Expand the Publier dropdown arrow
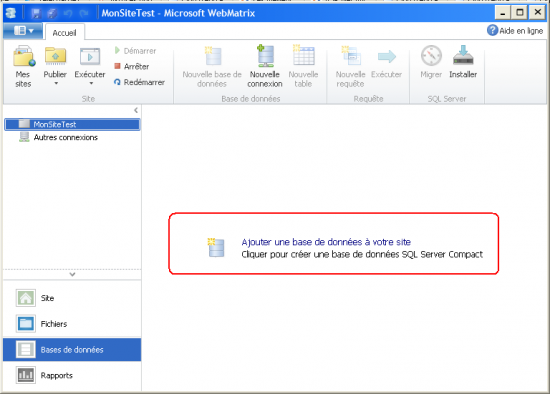The width and height of the screenshot is (550, 394). (x=56, y=84)
